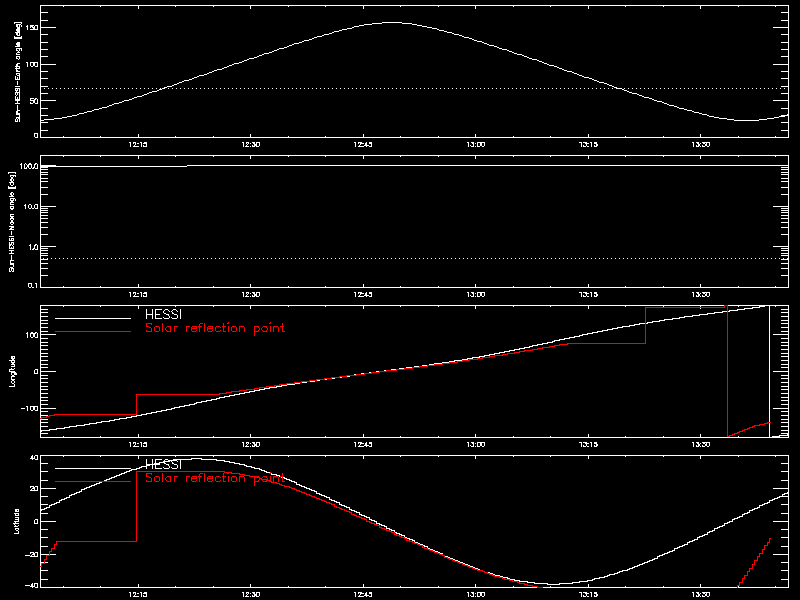This screenshot has width=800, height=600.
Task: Click tick value 150 on Earth angle axis
Action: tap(32, 28)
